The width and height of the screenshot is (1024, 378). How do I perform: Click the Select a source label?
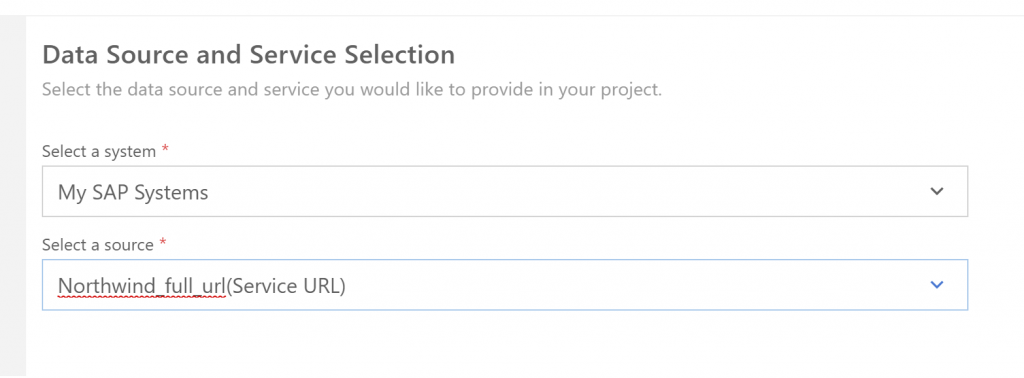pyautogui.click(x=98, y=245)
